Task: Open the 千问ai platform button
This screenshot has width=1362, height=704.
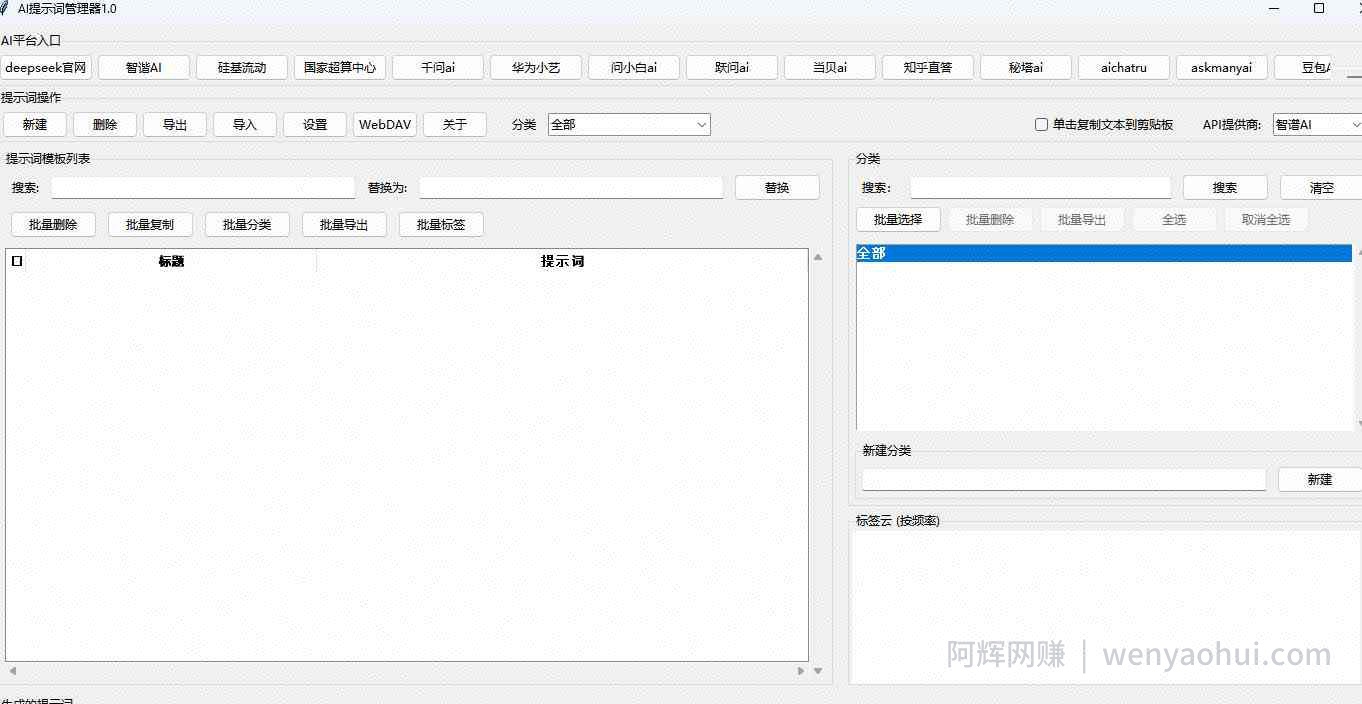Action: tap(438, 68)
